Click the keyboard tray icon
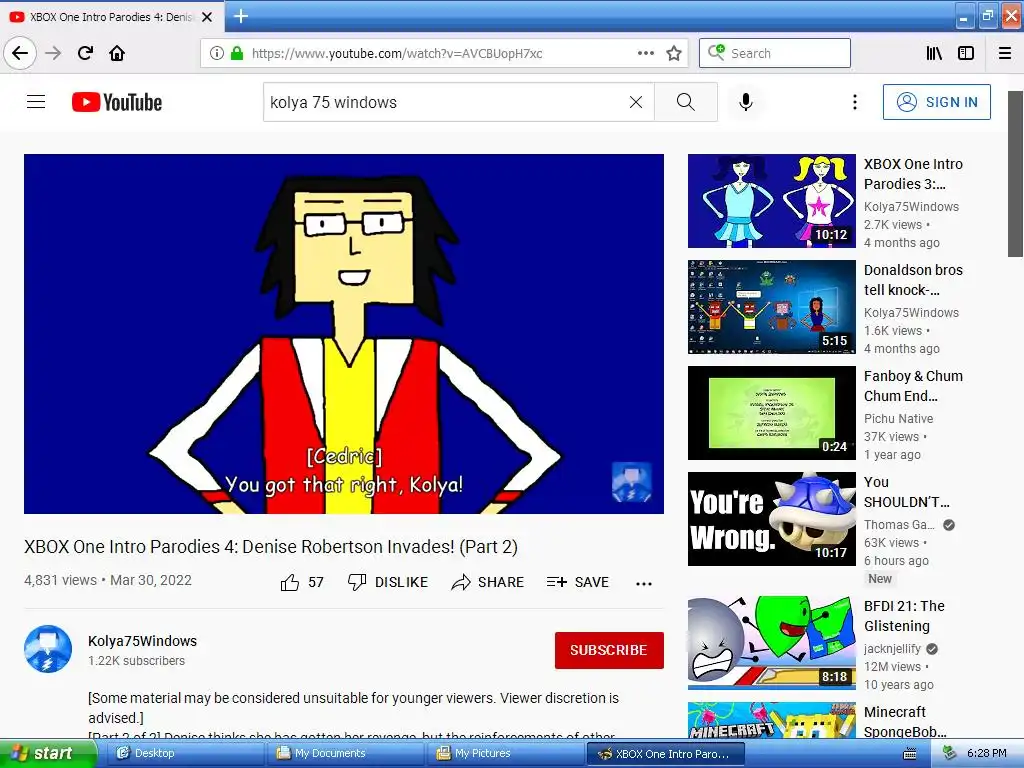The image size is (1024, 768). (909, 754)
